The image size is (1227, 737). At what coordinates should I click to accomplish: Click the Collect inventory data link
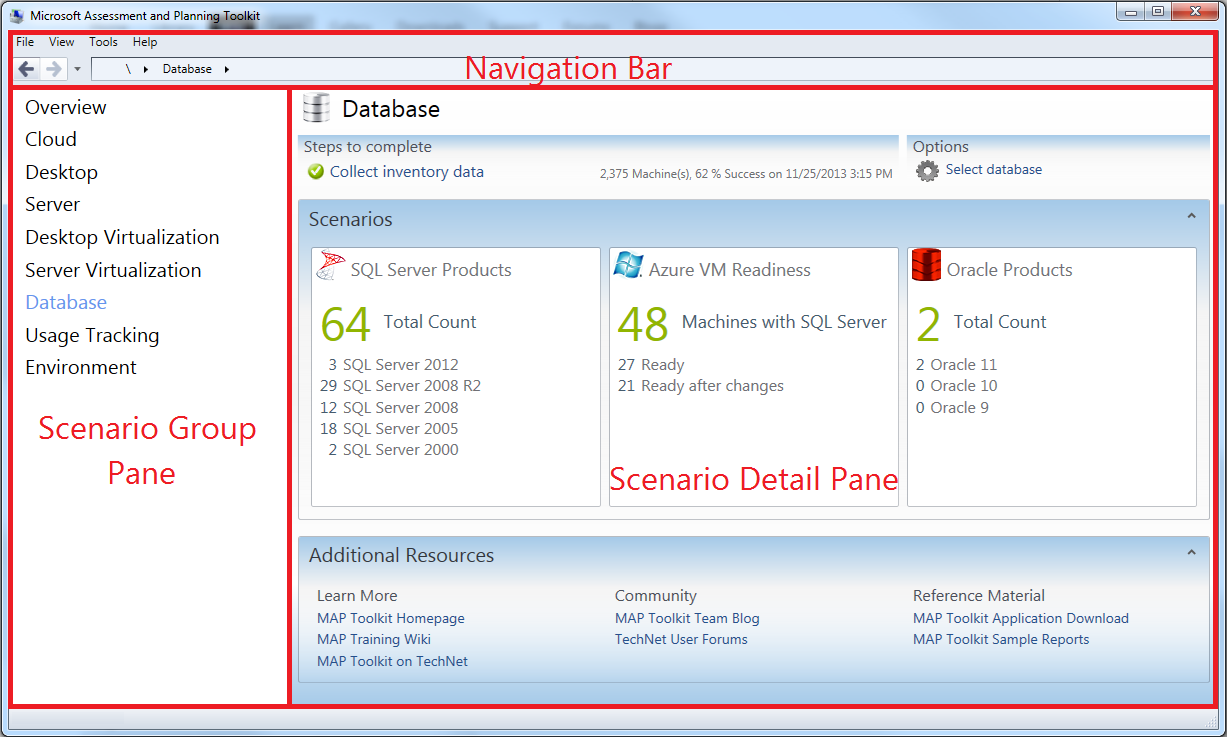(x=407, y=172)
